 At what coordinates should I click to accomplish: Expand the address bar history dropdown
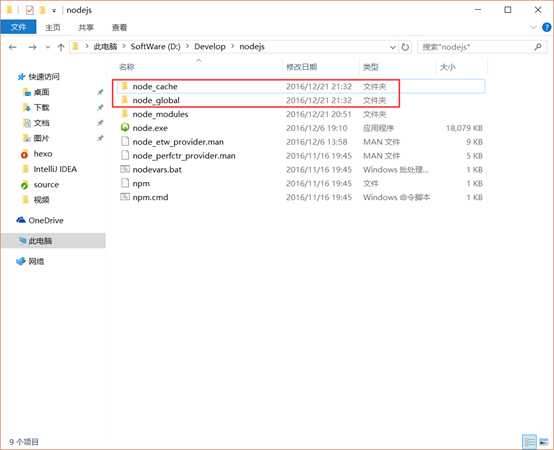click(x=393, y=47)
